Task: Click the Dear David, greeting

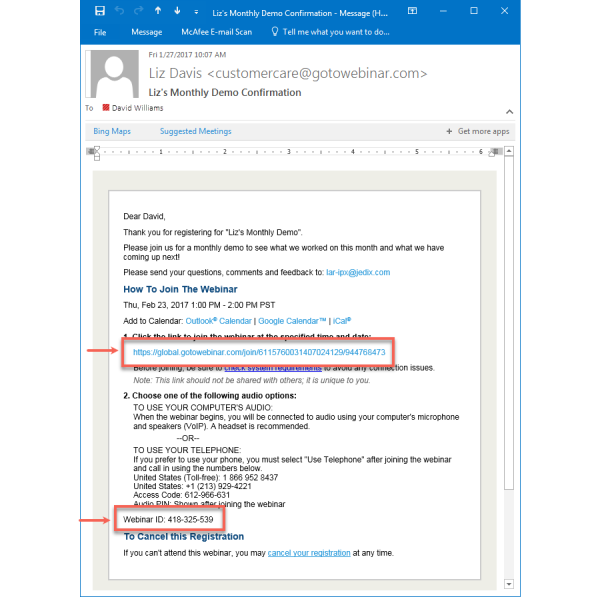Action: 144,217
